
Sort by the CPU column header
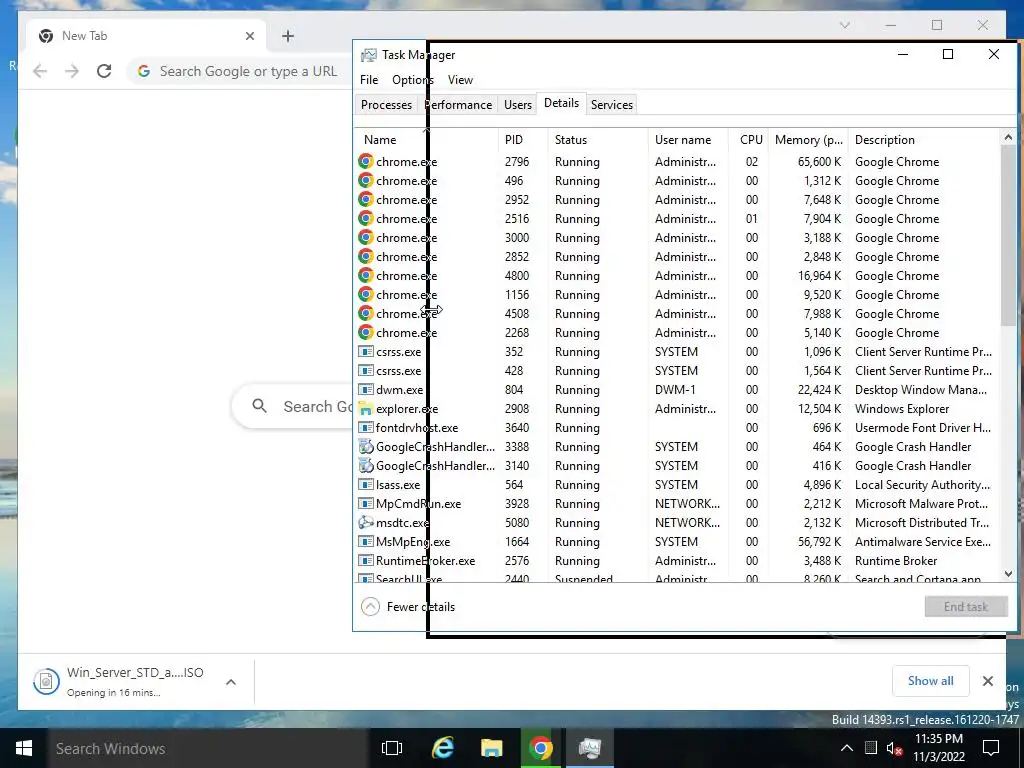[750, 140]
